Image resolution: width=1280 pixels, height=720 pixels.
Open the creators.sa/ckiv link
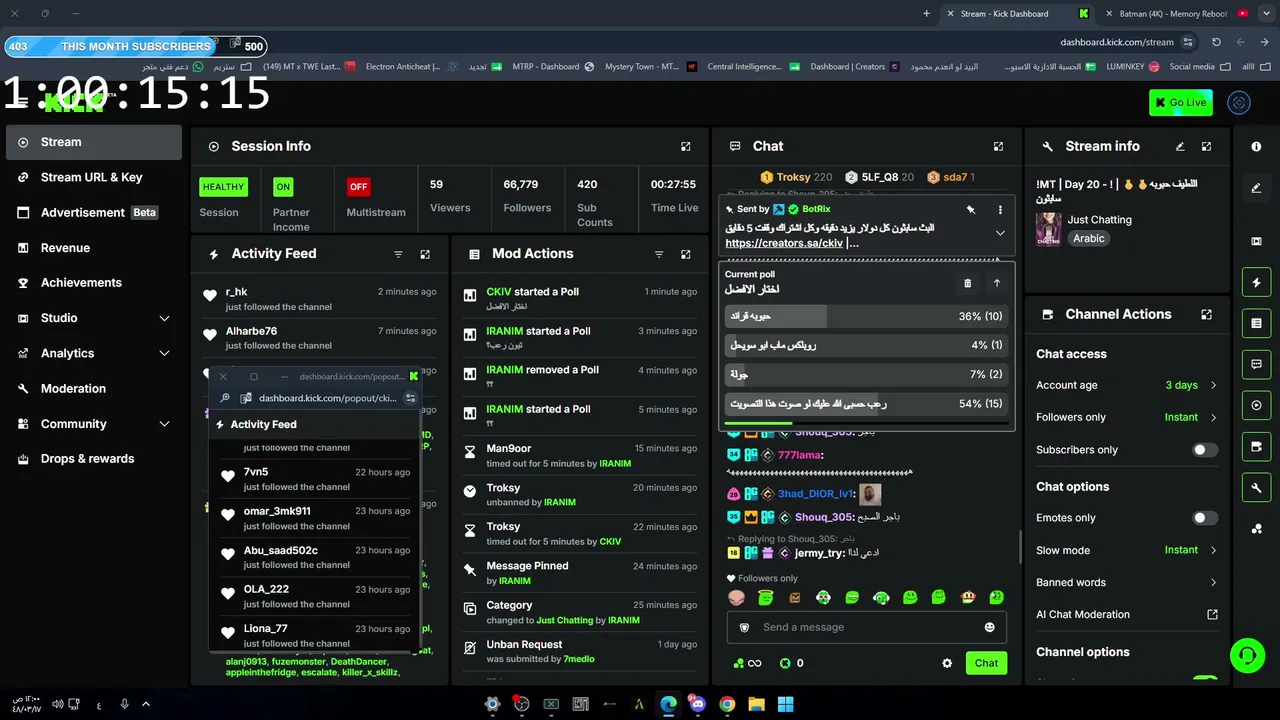tap(785, 243)
